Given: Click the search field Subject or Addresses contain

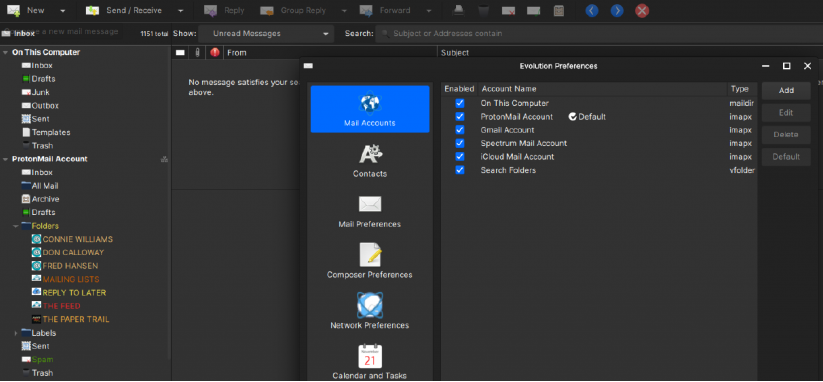Looking at the screenshot, I should pyautogui.click(x=598, y=34).
